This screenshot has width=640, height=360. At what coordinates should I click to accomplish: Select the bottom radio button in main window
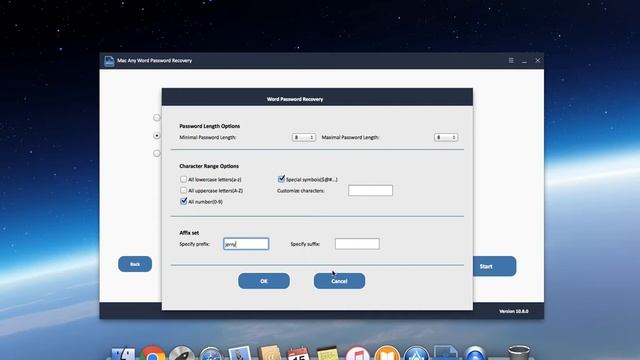[157, 153]
